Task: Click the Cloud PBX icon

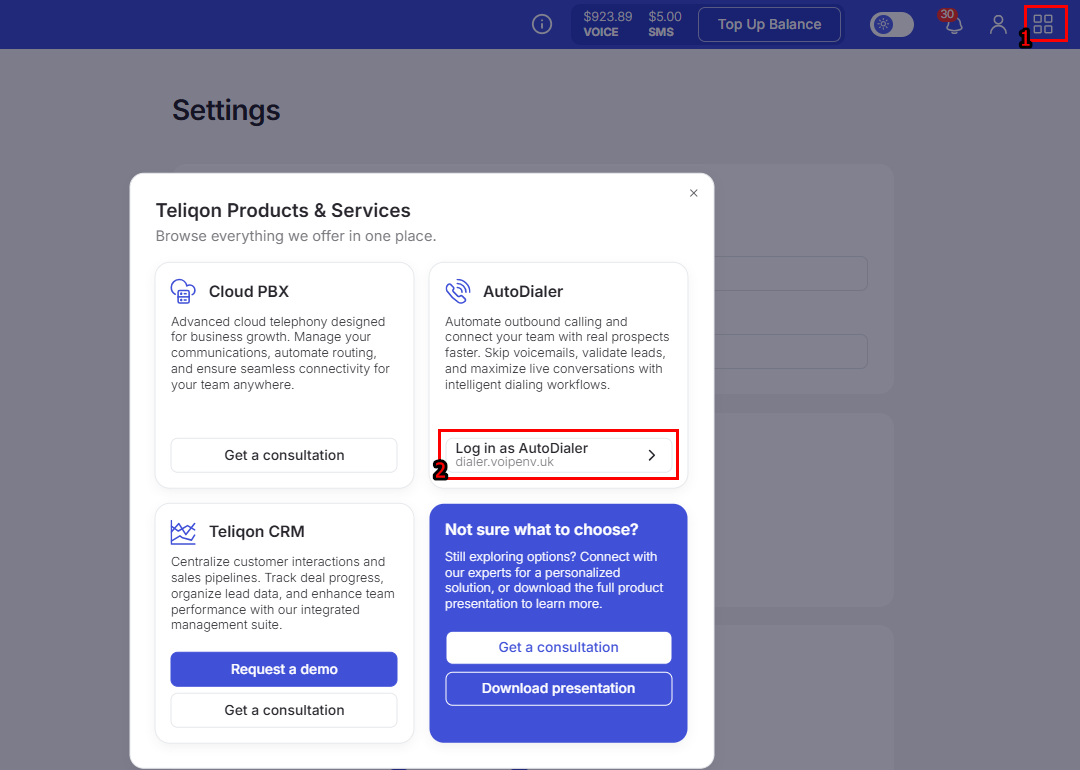Action: click(183, 291)
